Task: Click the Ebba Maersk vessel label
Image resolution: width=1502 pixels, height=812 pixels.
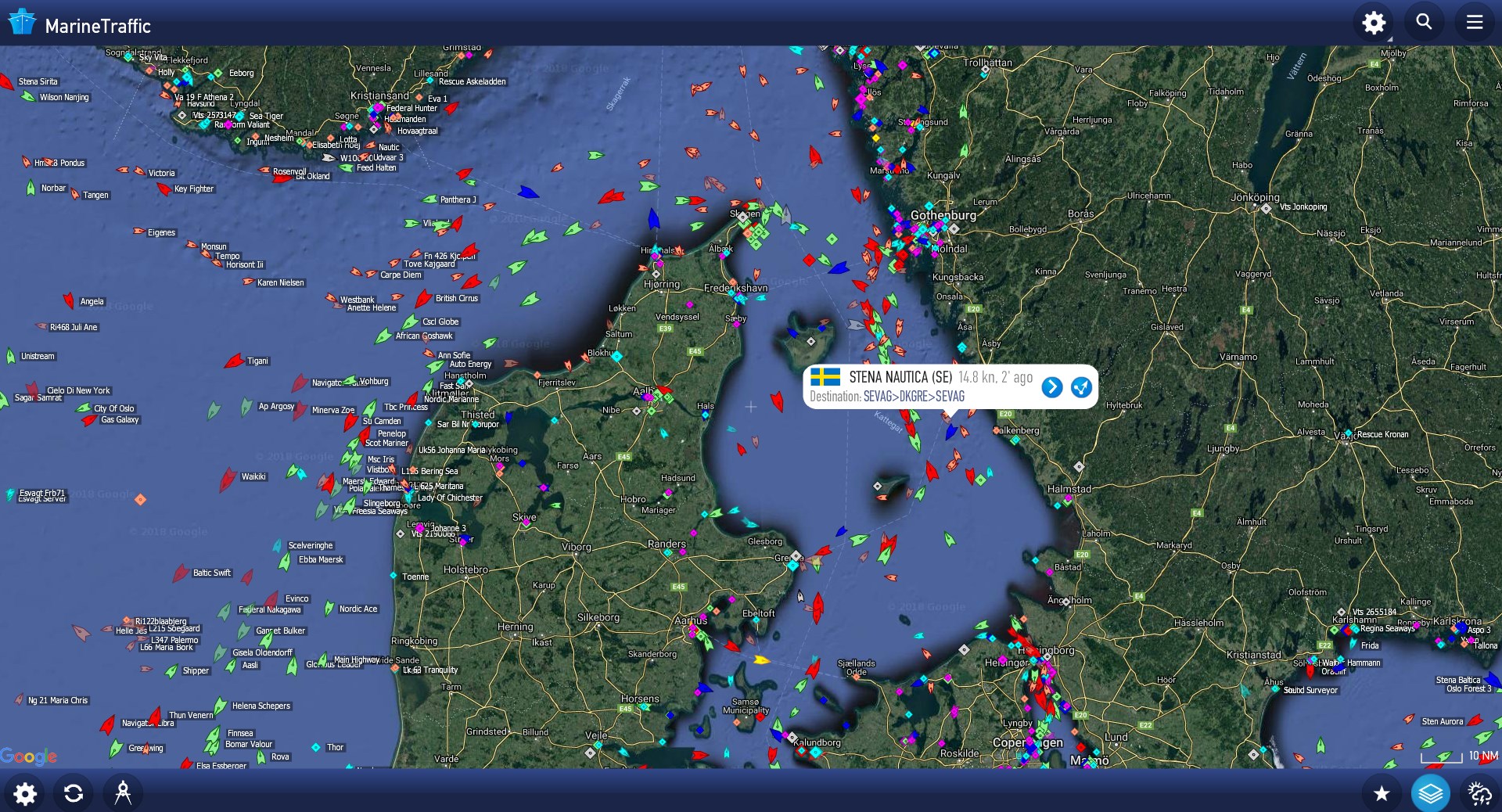Action: pos(321,560)
